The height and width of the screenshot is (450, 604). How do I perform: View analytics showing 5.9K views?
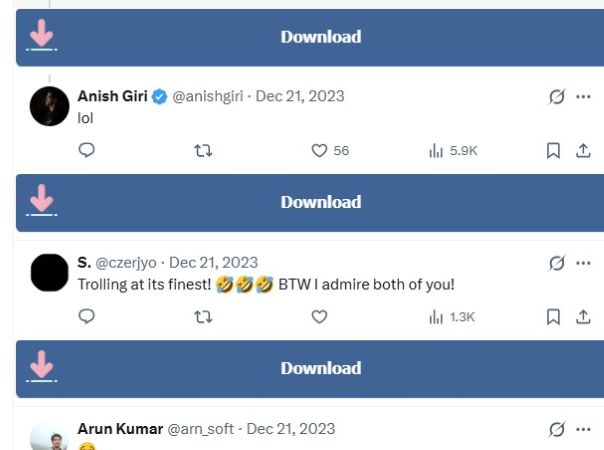[x=436, y=150]
